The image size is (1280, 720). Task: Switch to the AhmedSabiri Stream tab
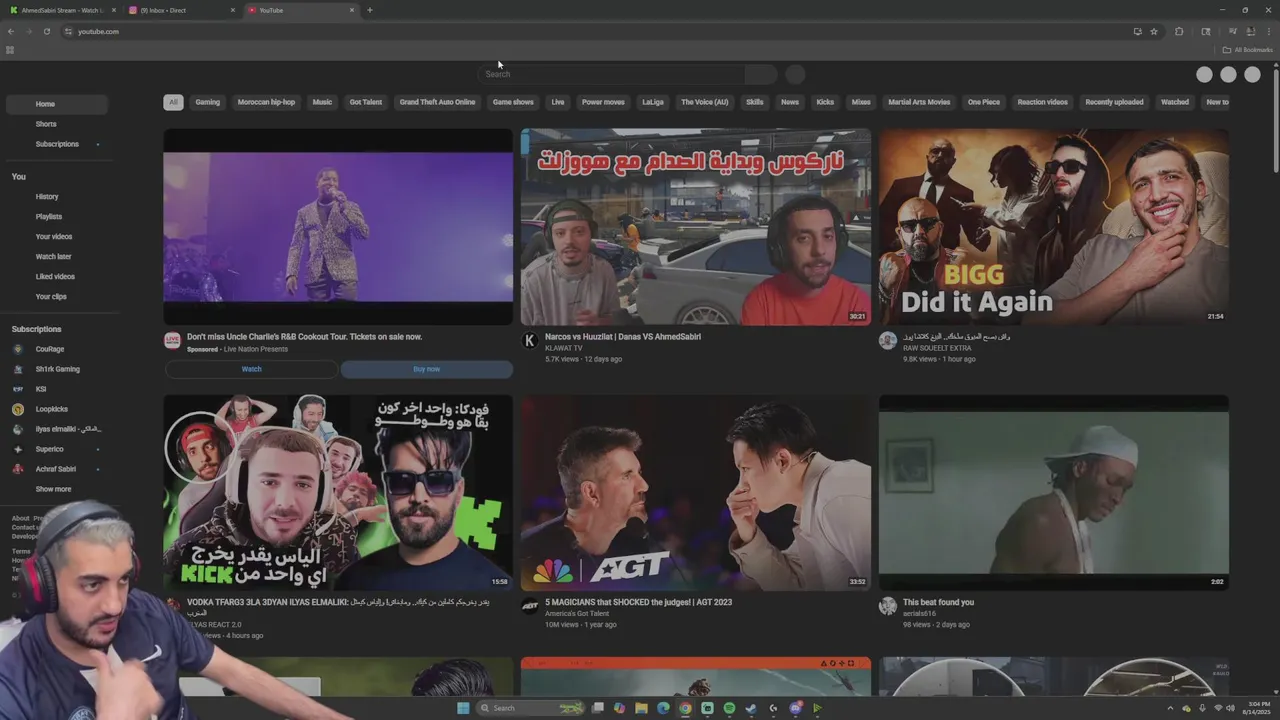(x=60, y=10)
